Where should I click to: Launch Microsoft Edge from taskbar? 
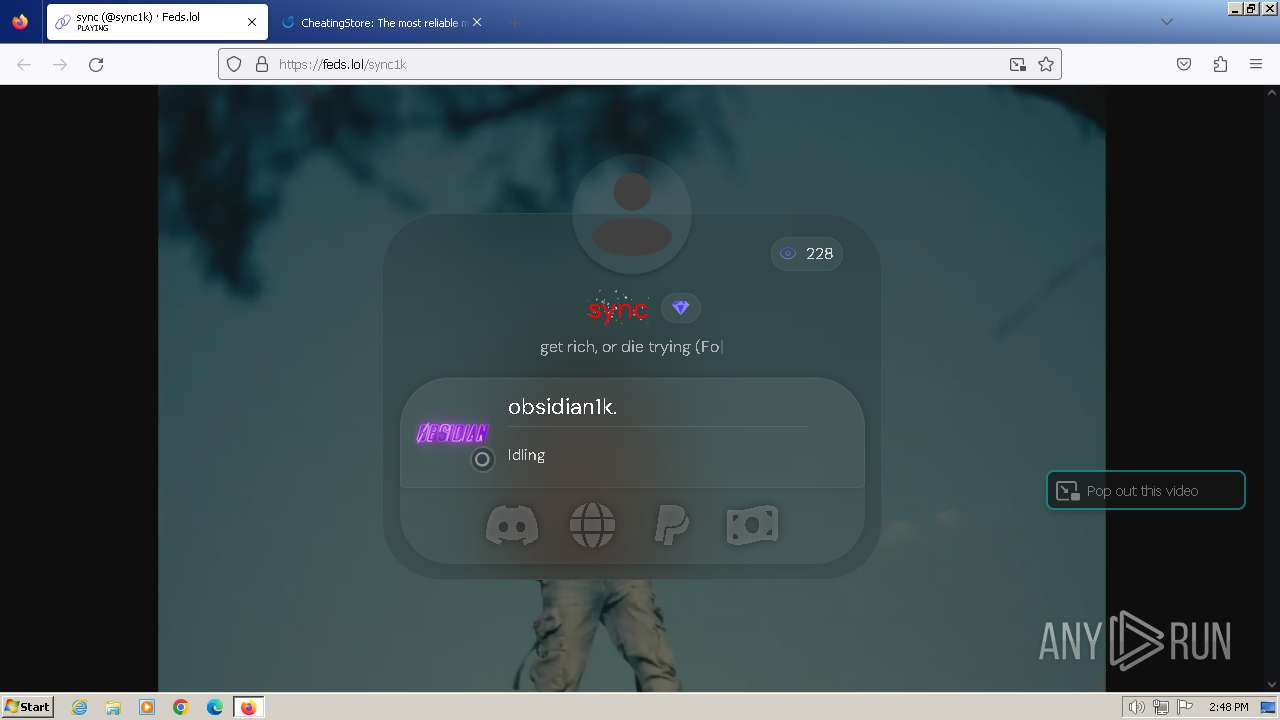(215, 707)
